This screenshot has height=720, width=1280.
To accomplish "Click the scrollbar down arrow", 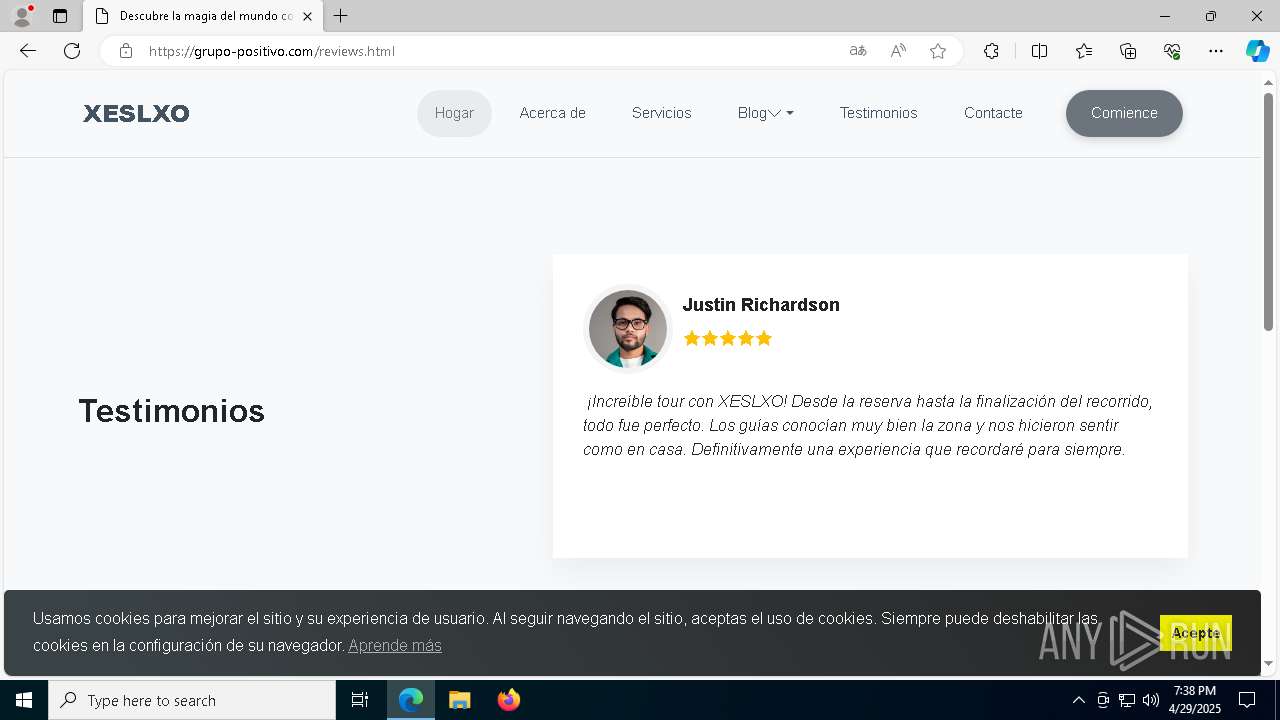I will pos(1269,663).
